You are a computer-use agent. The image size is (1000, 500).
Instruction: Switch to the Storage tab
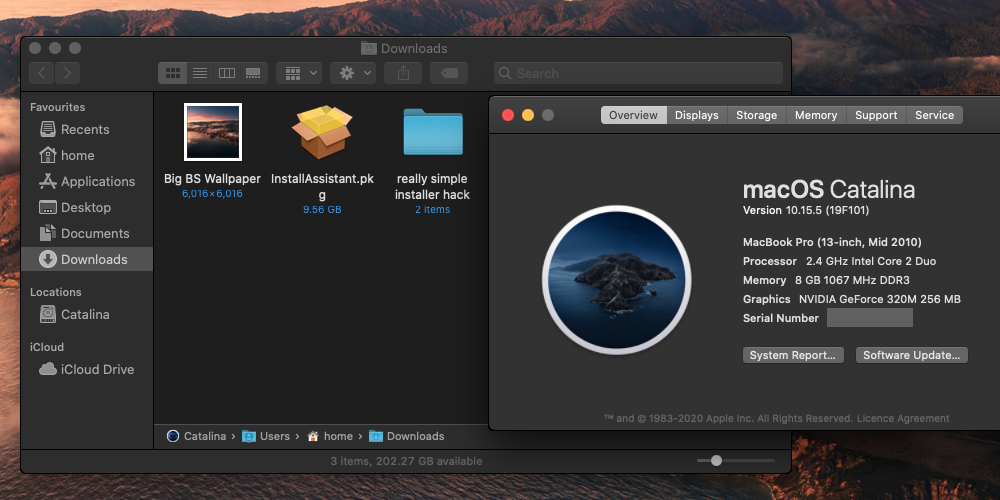pyautogui.click(x=757, y=115)
